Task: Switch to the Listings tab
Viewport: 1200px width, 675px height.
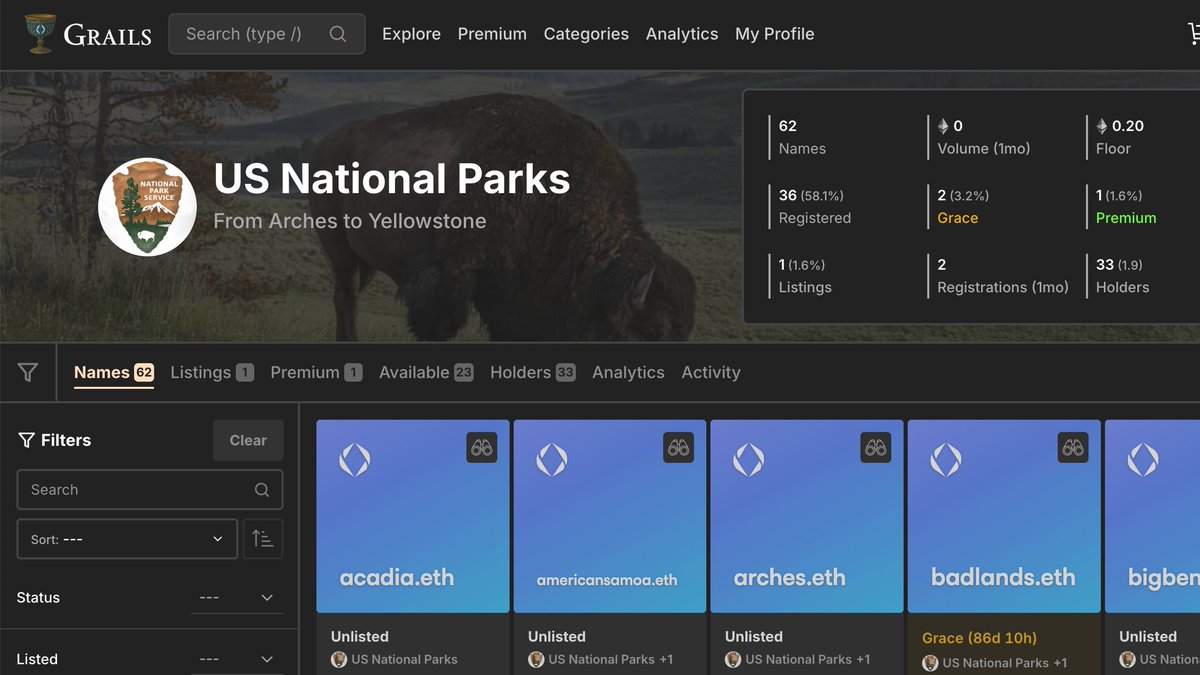Action: coord(212,372)
